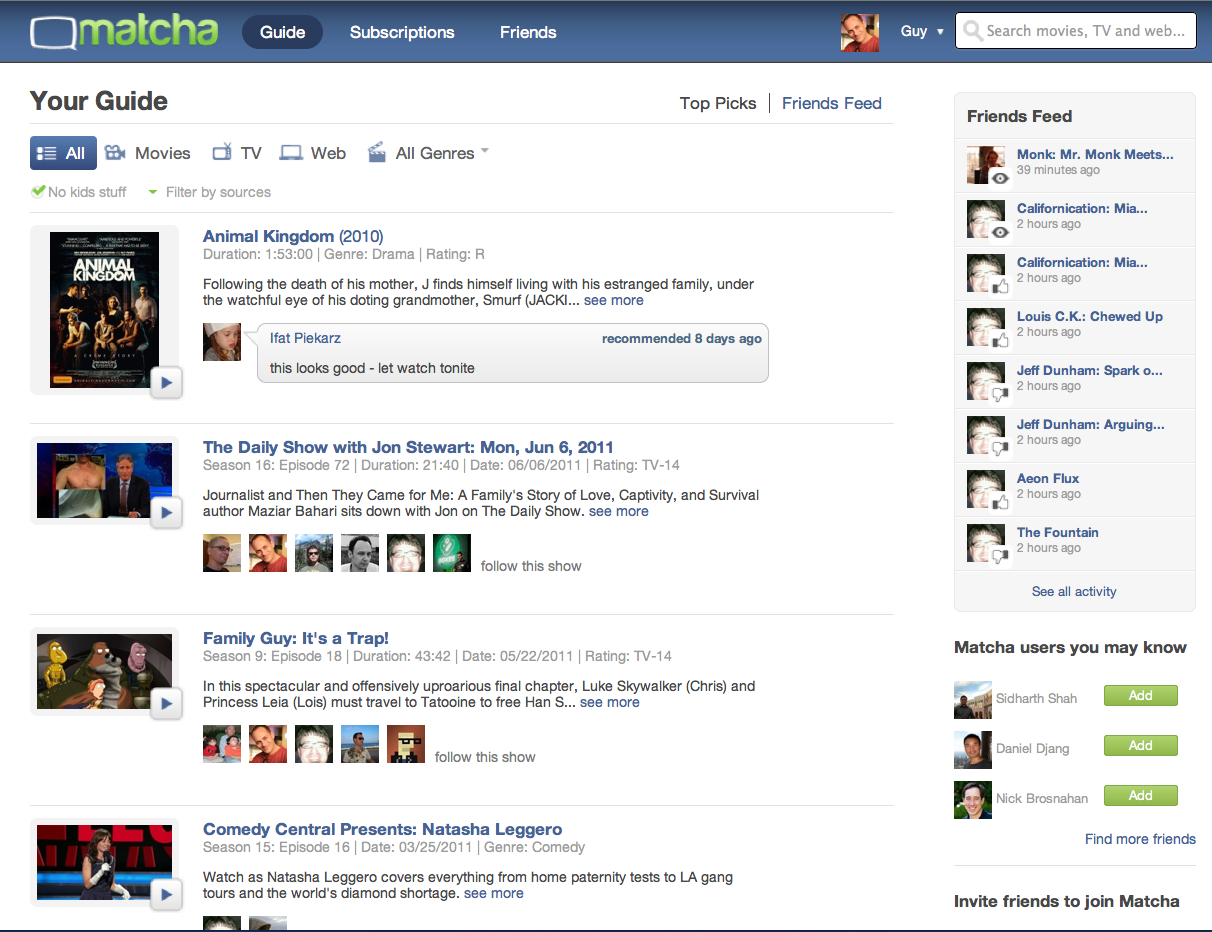Click the Matcha logo

click(x=124, y=31)
